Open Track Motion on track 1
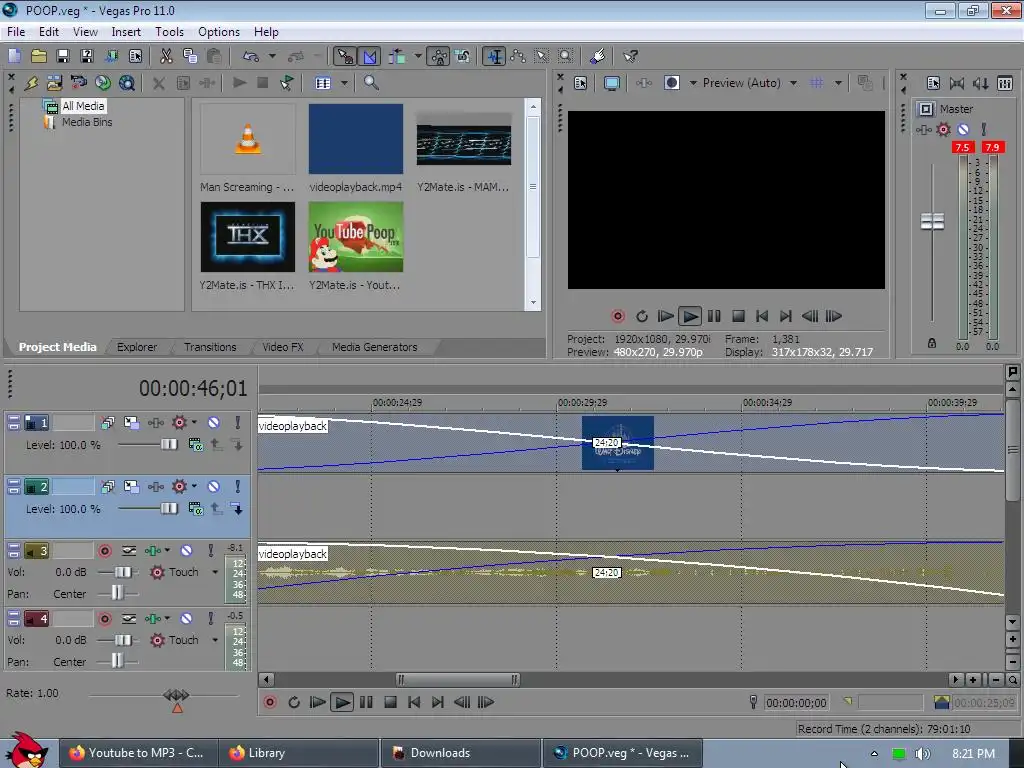The height and width of the screenshot is (768, 1024). (131, 423)
